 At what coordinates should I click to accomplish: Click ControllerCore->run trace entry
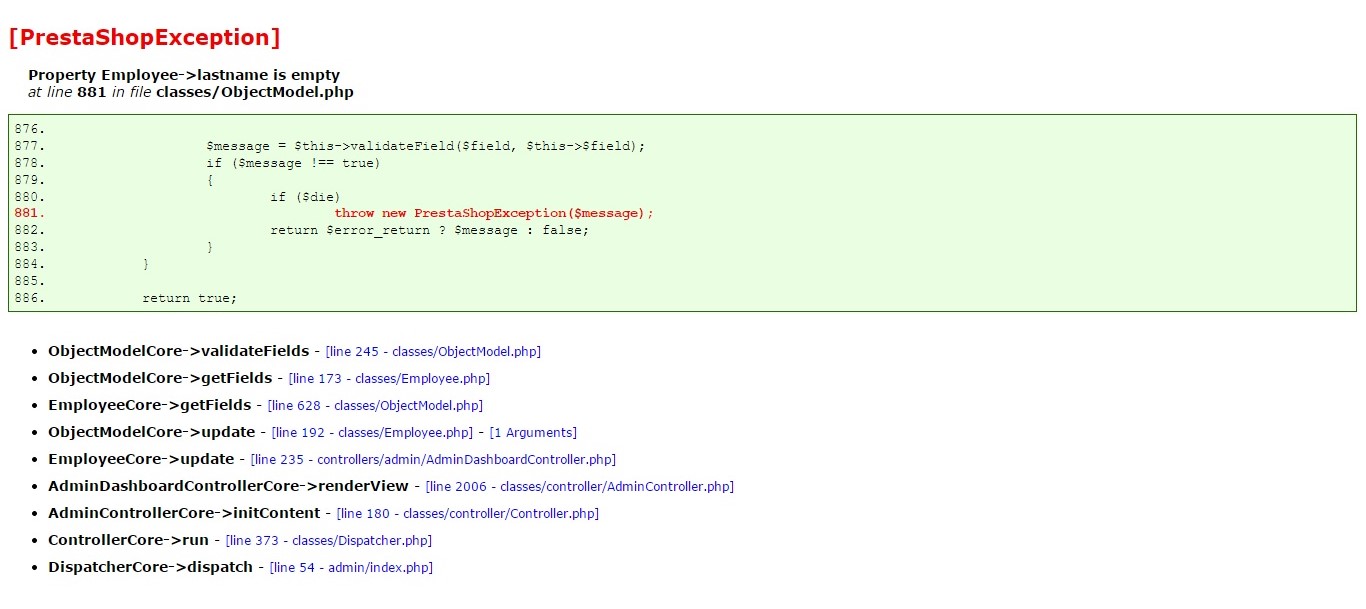(129, 540)
